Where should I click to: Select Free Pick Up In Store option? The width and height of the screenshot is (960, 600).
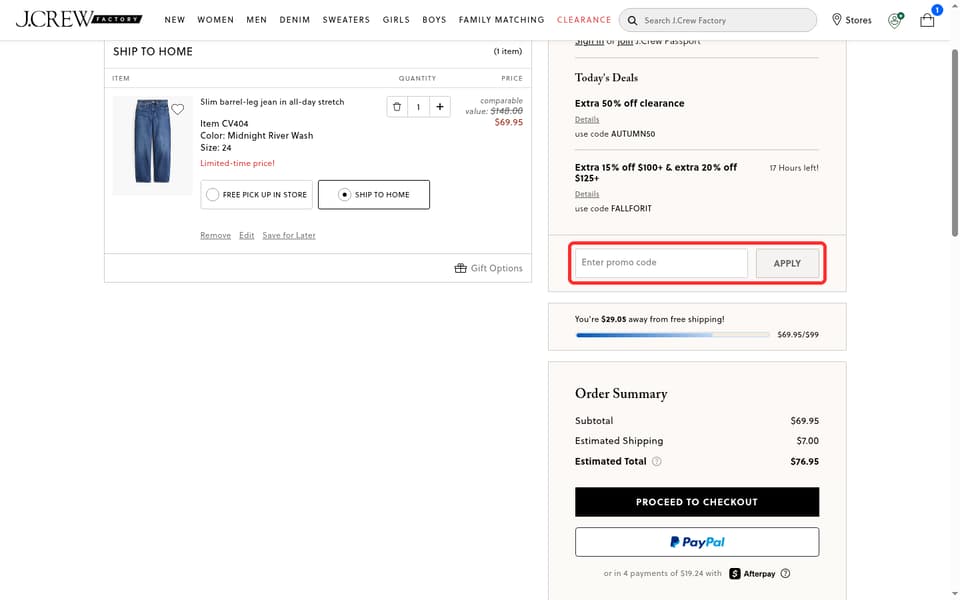(x=257, y=195)
